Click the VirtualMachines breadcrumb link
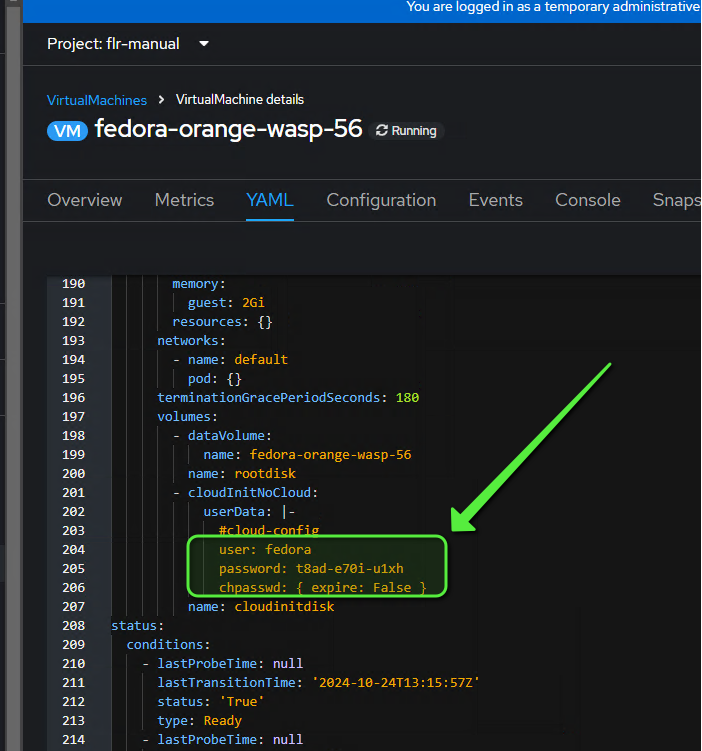This screenshot has width=702, height=751. 97,100
